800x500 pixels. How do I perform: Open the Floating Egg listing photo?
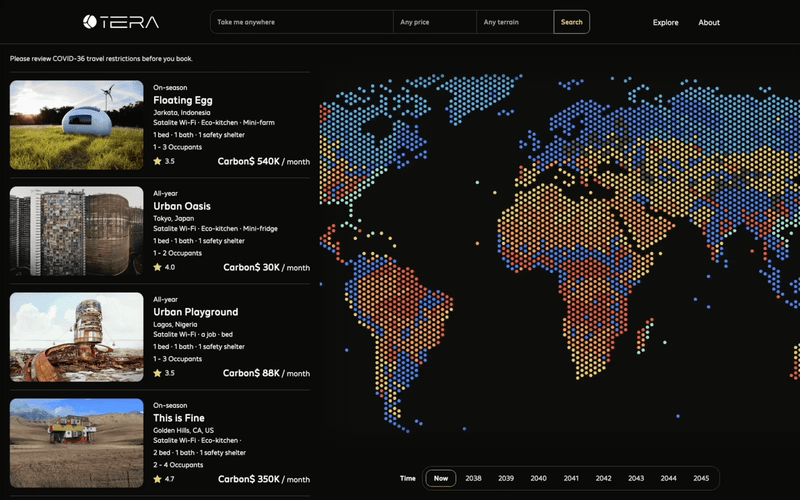pos(77,125)
